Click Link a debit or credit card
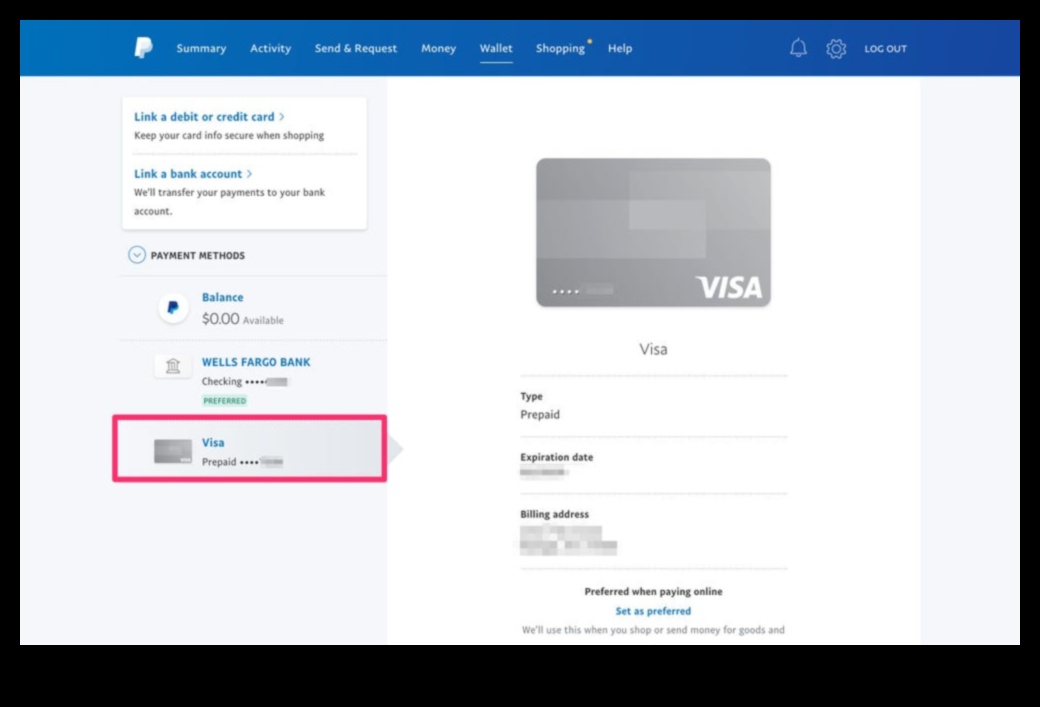1040x707 pixels. pos(204,117)
